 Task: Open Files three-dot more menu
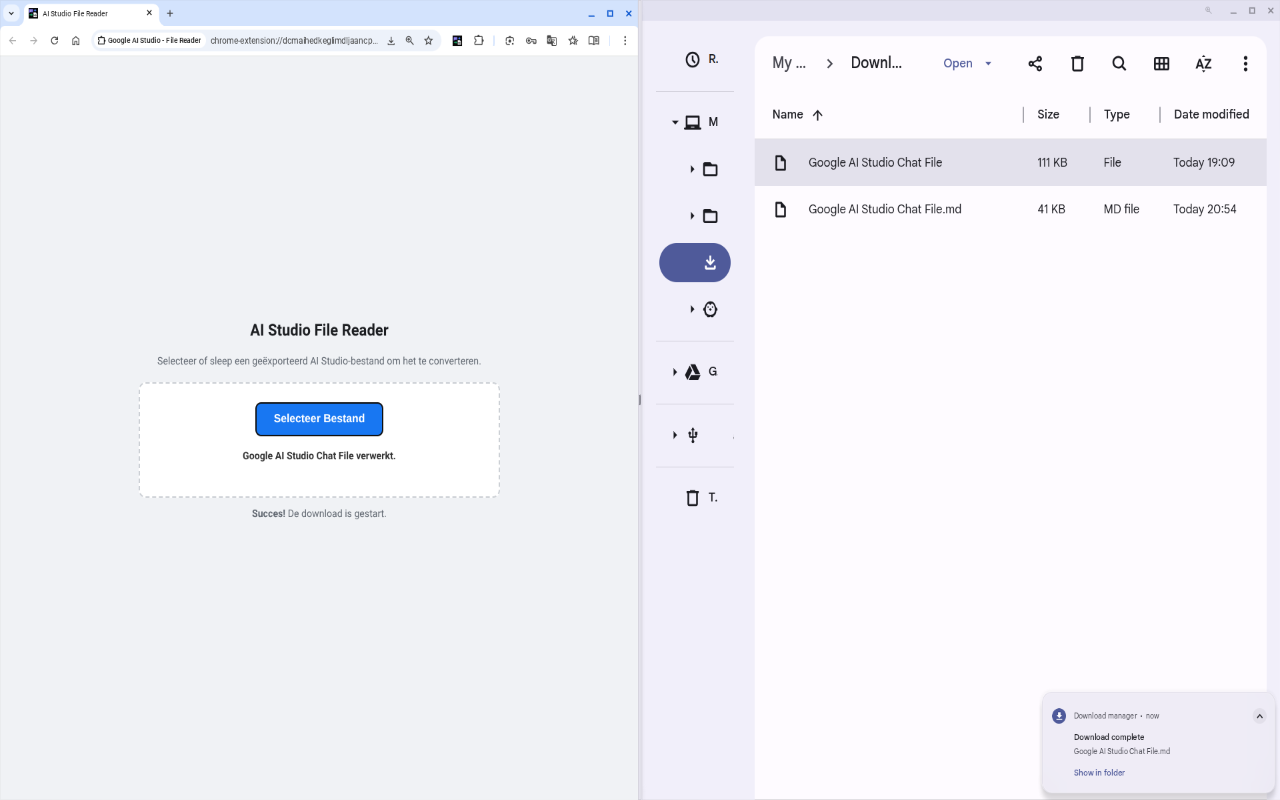[1245, 64]
